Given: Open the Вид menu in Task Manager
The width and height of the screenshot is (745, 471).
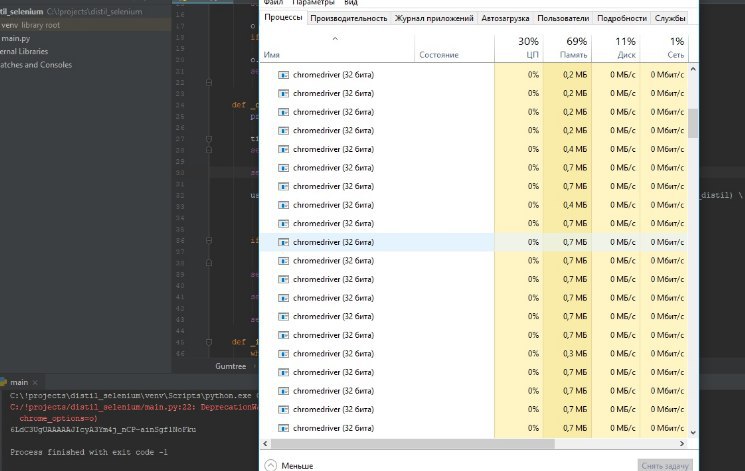Looking at the screenshot, I should 351,2.
